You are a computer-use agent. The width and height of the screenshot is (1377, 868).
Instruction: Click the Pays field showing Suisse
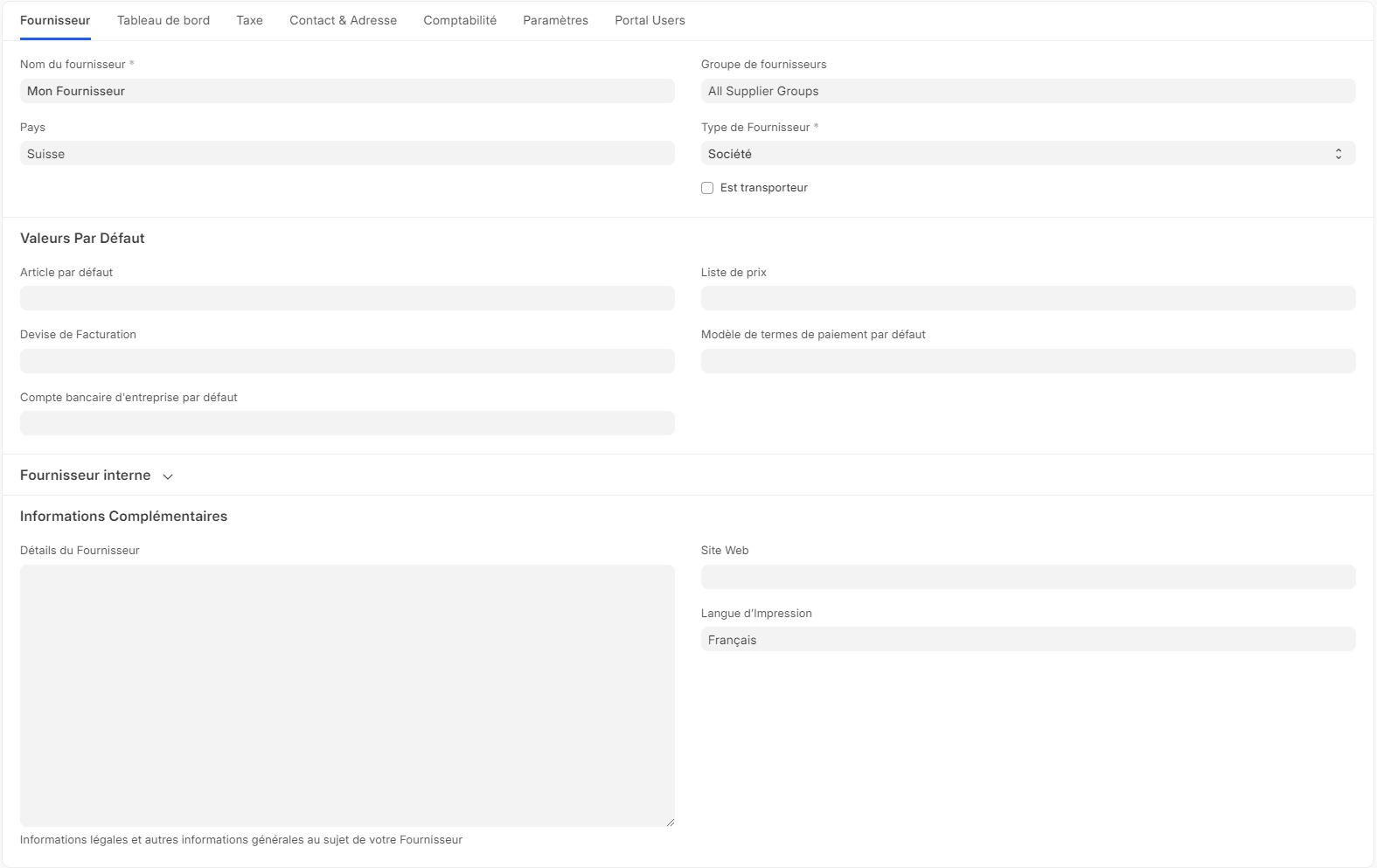point(347,154)
